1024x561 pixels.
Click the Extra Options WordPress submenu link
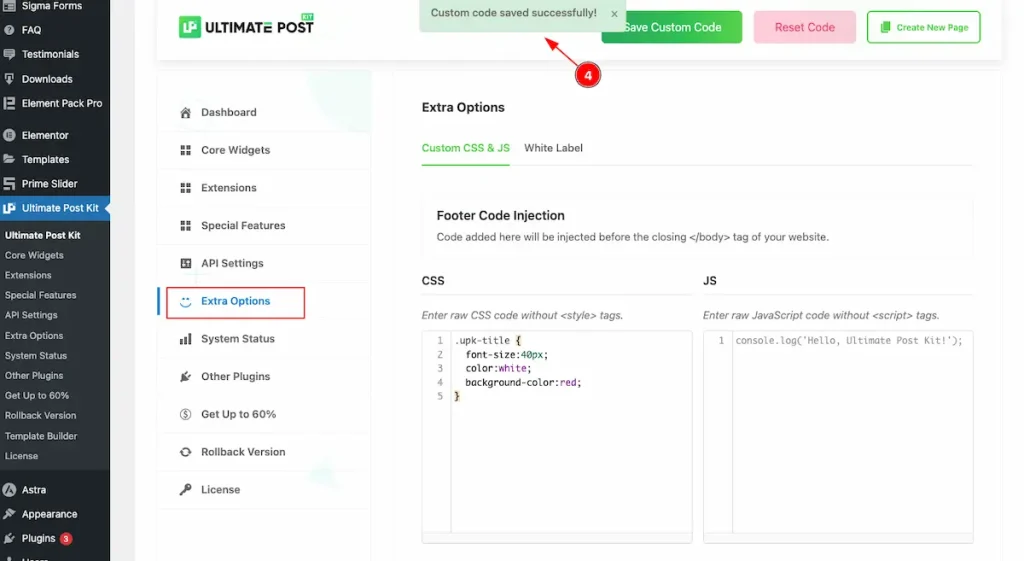pos(34,336)
